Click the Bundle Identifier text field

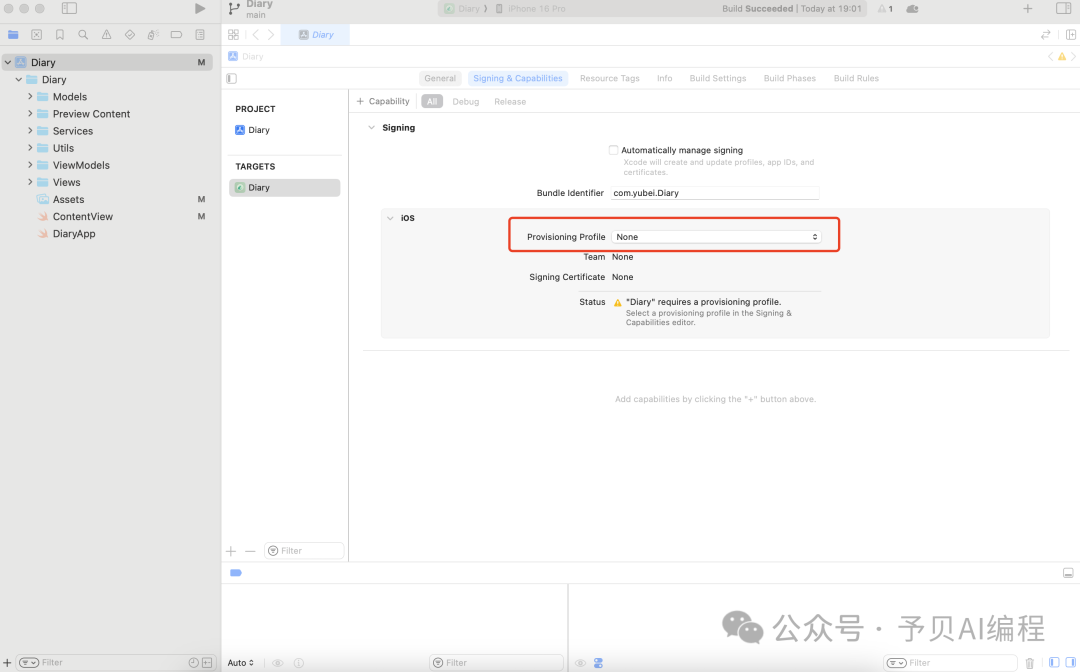click(x=715, y=193)
